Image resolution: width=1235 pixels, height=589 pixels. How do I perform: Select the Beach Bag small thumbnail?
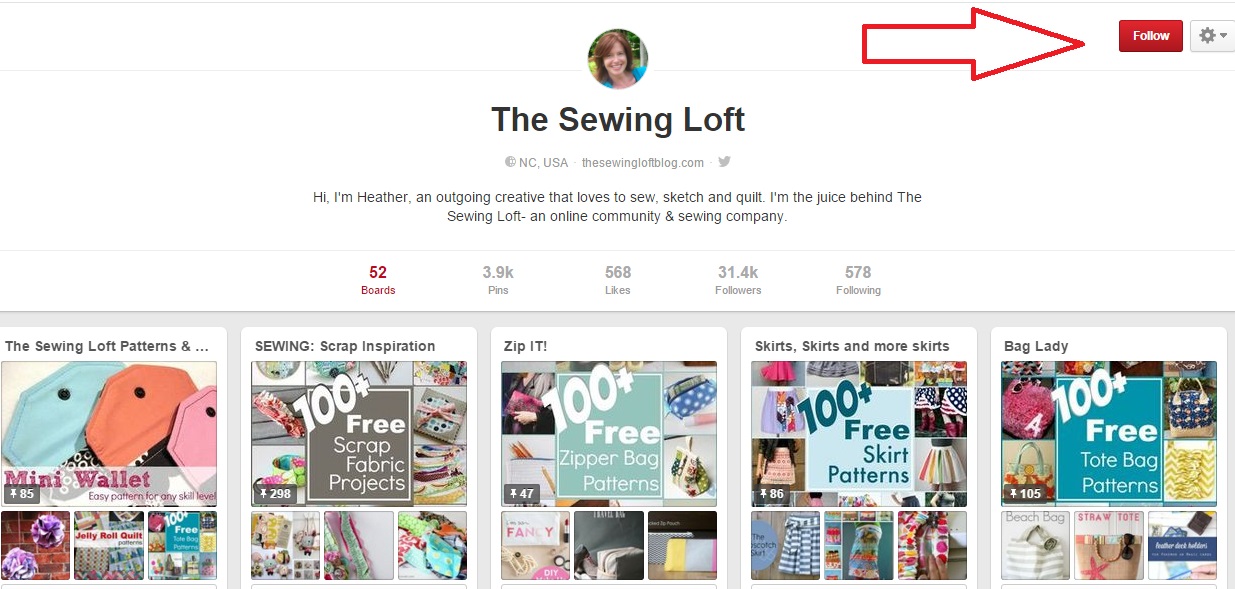pyautogui.click(x=1036, y=546)
